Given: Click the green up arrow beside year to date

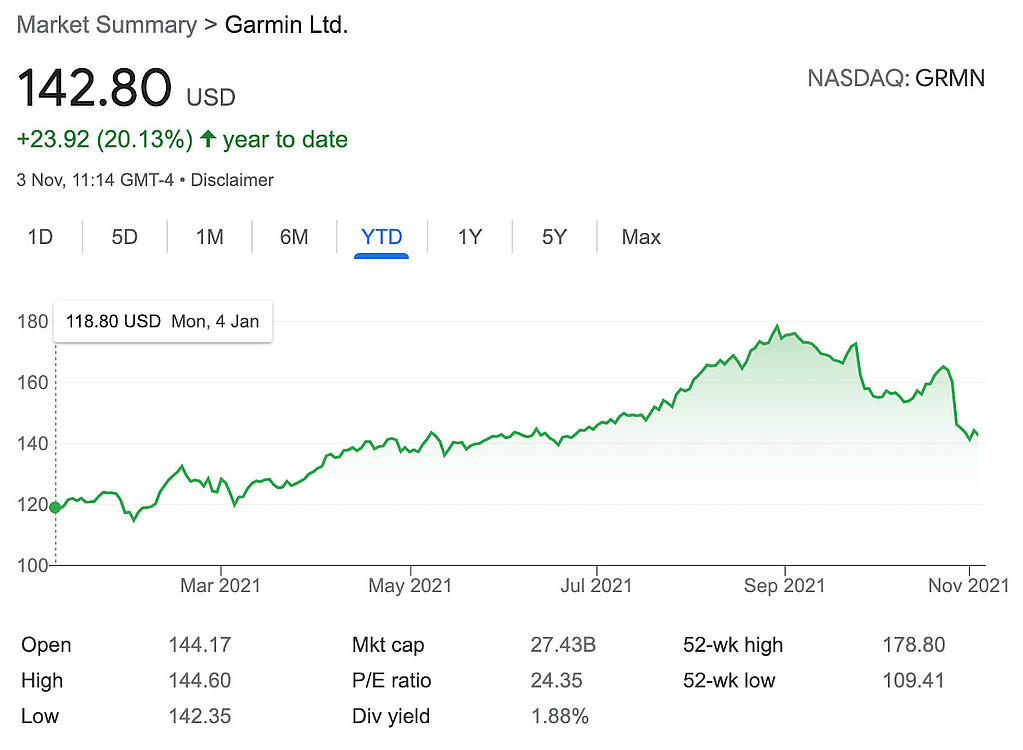Looking at the screenshot, I should [208, 140].
